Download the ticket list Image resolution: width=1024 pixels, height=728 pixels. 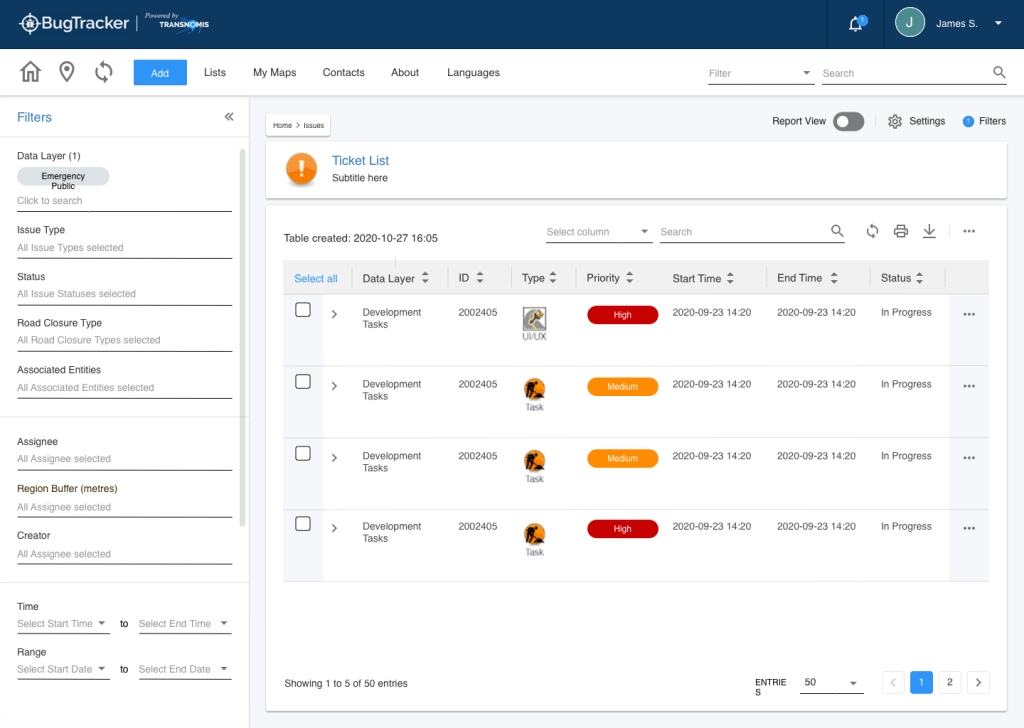tap(929, 231)
